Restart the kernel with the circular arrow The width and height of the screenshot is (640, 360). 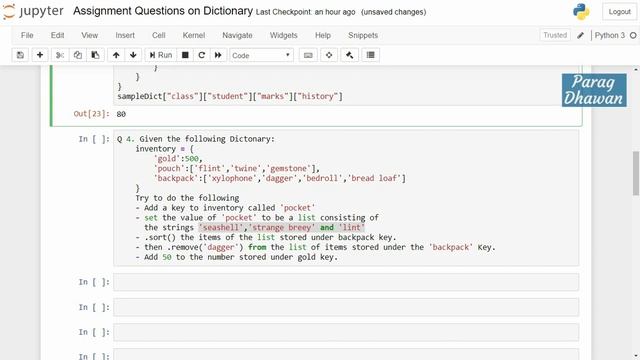202,55
